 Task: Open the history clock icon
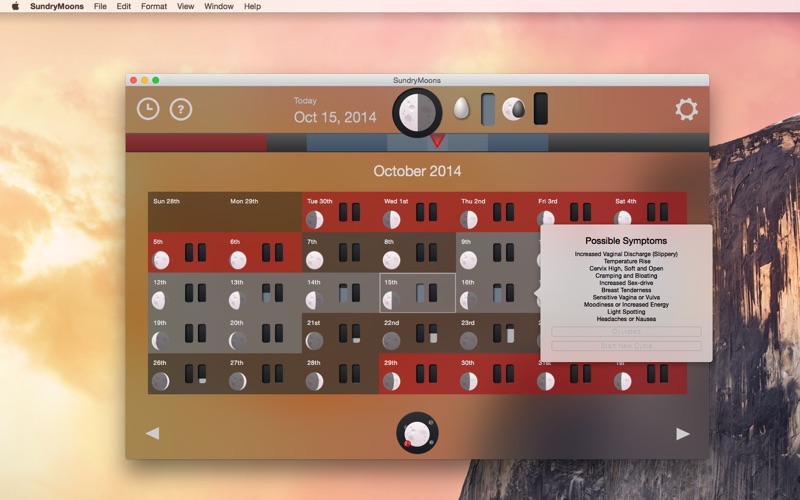click(148, 109)
